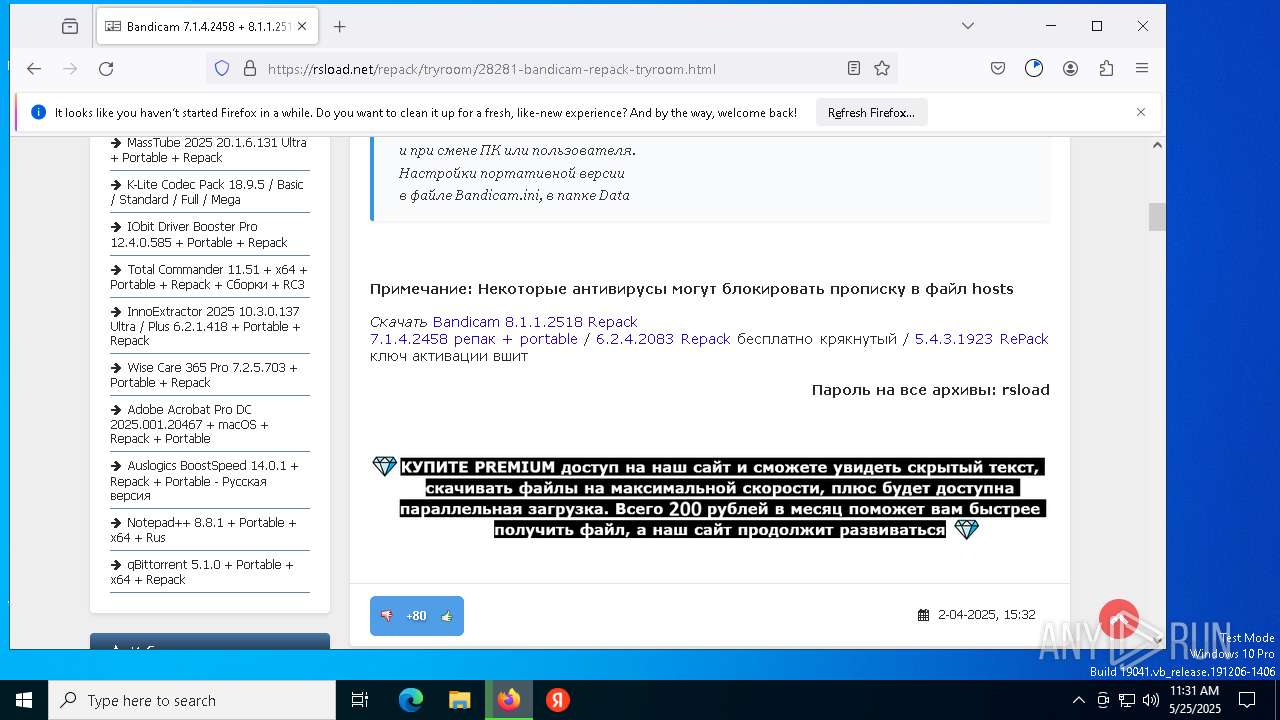Open Total Commander 11.51 link
The width and height of the screenshot is (1280, 720).
pyautogui.click(x=209, y=277)
